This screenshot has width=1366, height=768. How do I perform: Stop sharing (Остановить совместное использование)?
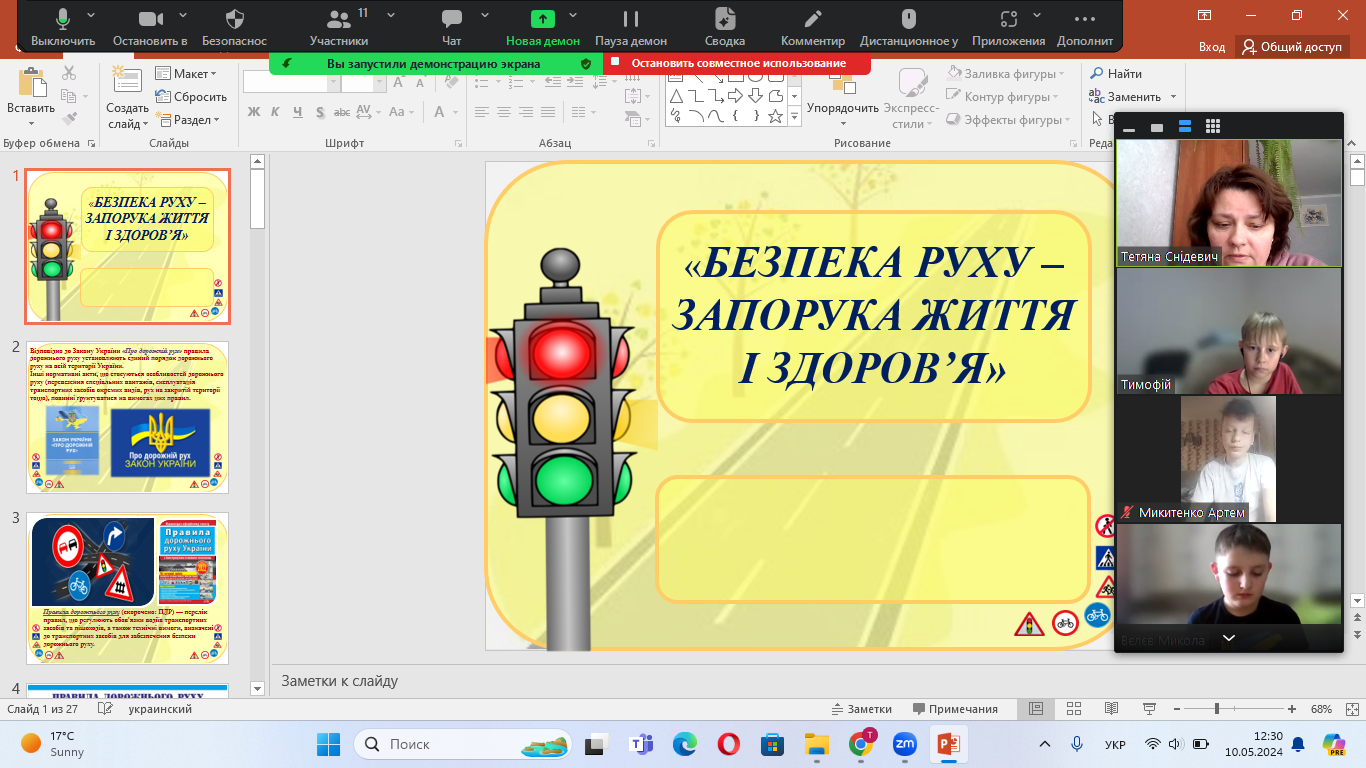738,63
